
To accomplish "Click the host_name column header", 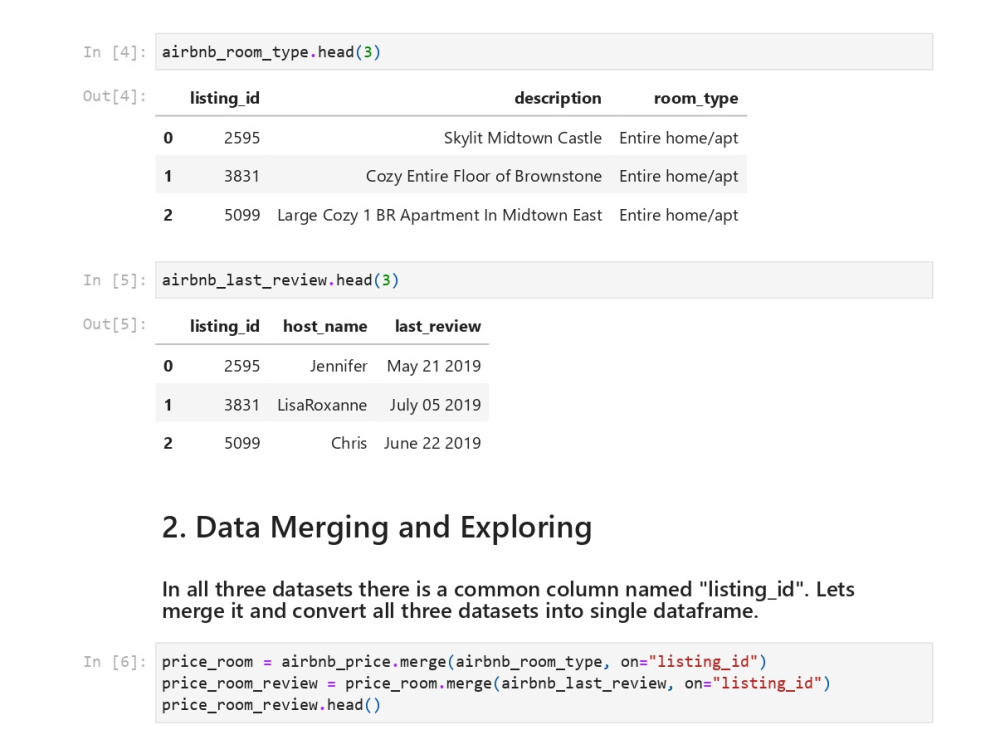I will pyautogui.click(x=325, y=327).
